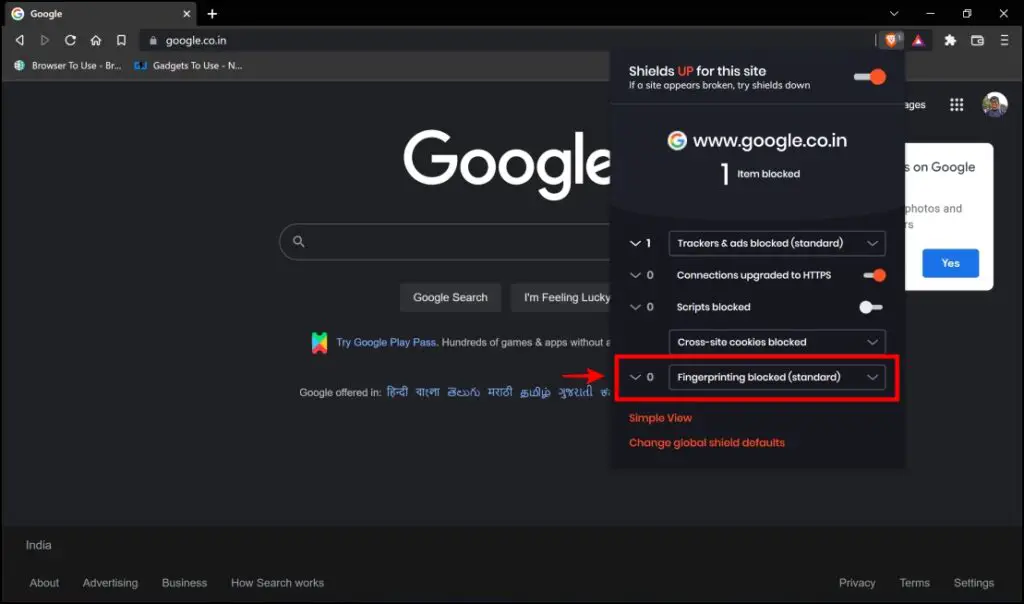Viewport: 1024px width, 604px height.
Task: Switch Google to Hindi language
Action: [397, 392]
